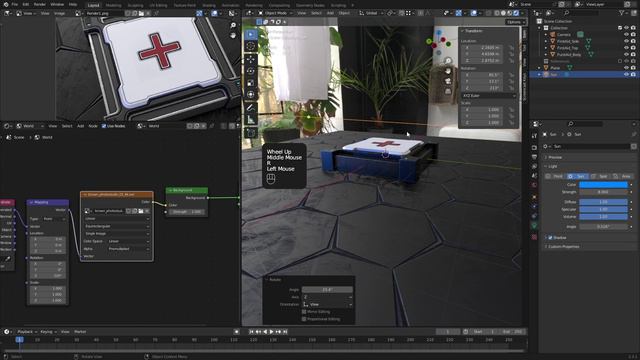The width and height of the screenshot is (640, 360).
Task: Open the Object Data light properties tab
Action: pyautogui.click(x=534, y=225)
